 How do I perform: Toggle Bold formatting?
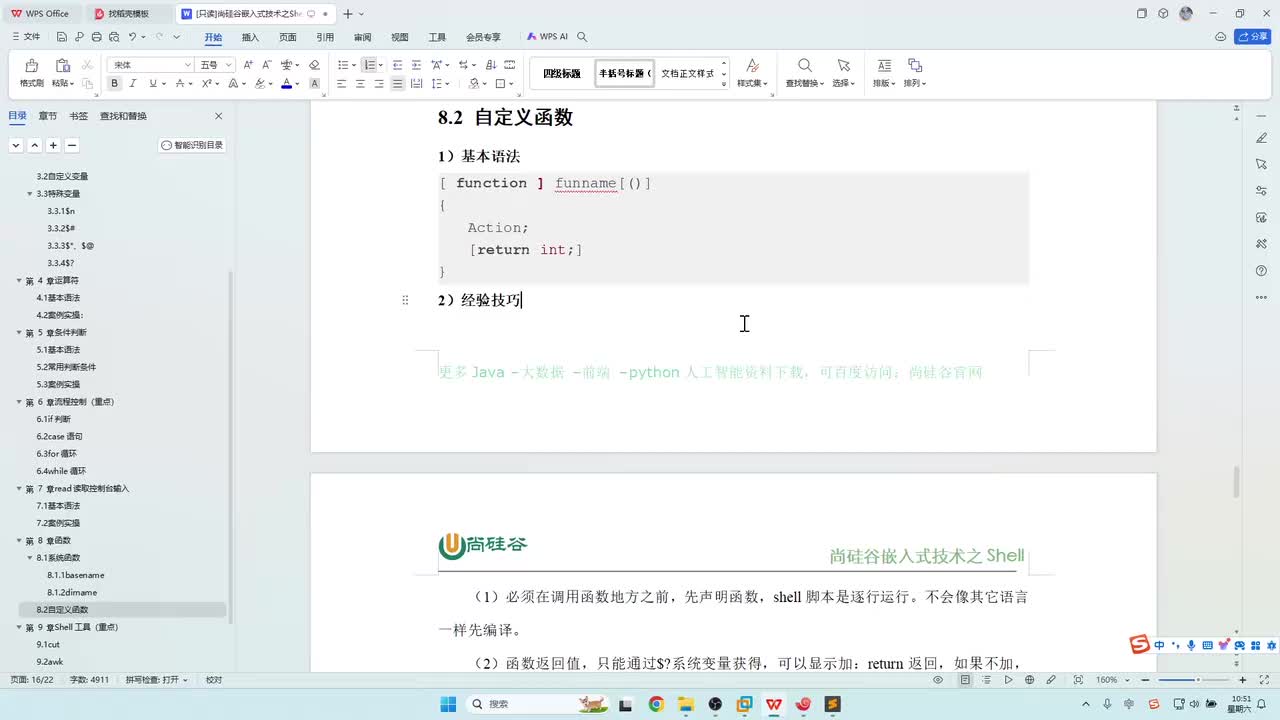pyautogui.click(x=114, y=84)
